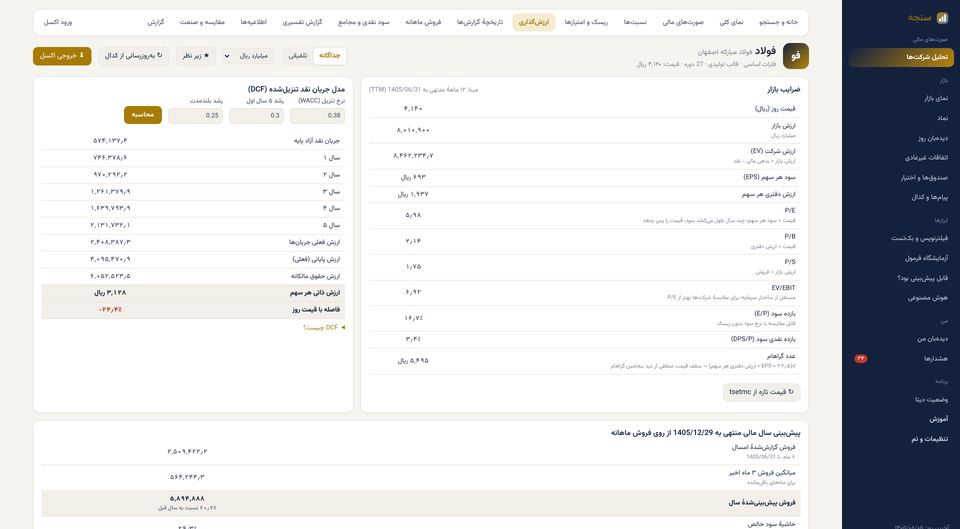Click the سنجه bar-chart logo icon
Viewport: 960px width, 529px height.
click(942, 18)
